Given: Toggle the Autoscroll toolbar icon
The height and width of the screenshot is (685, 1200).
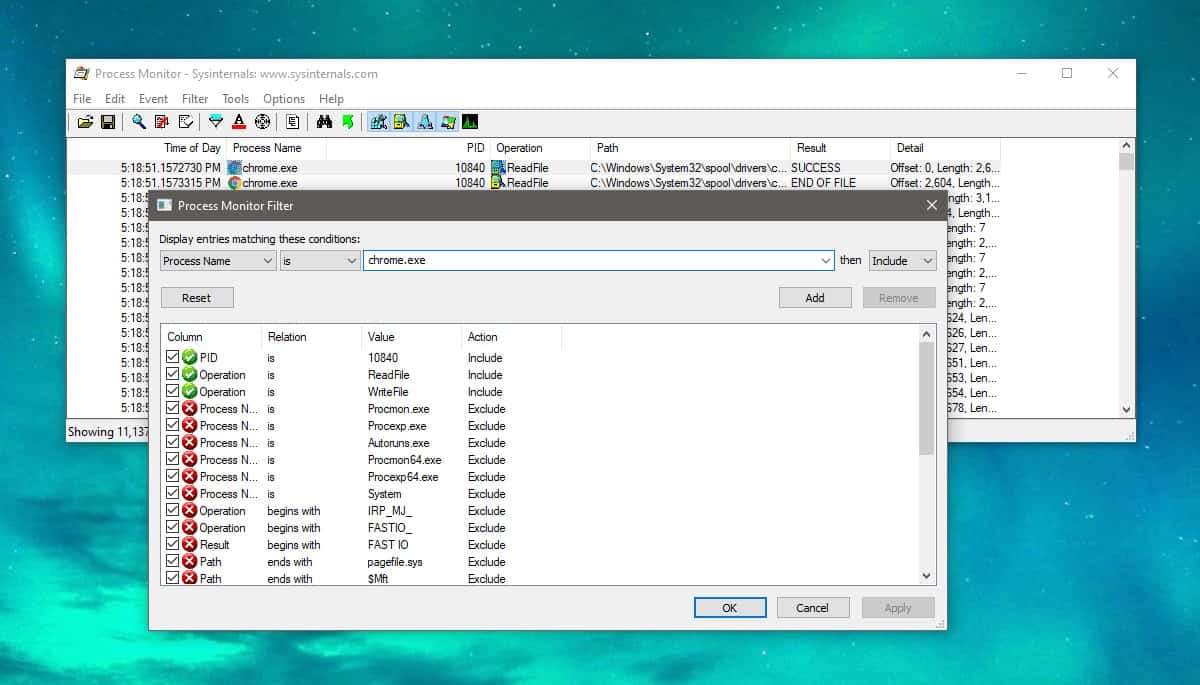Looking at the screenshot, I should point(162,122).
